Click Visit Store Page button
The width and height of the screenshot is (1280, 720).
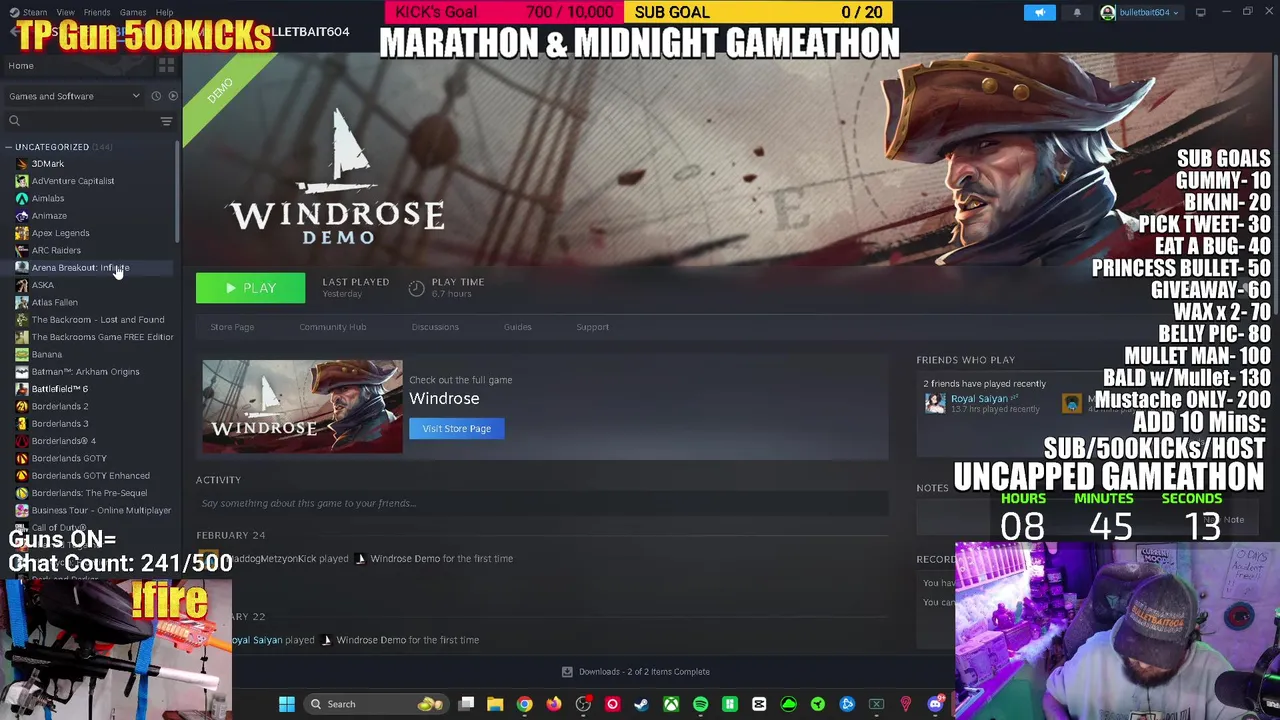(456, 428)
